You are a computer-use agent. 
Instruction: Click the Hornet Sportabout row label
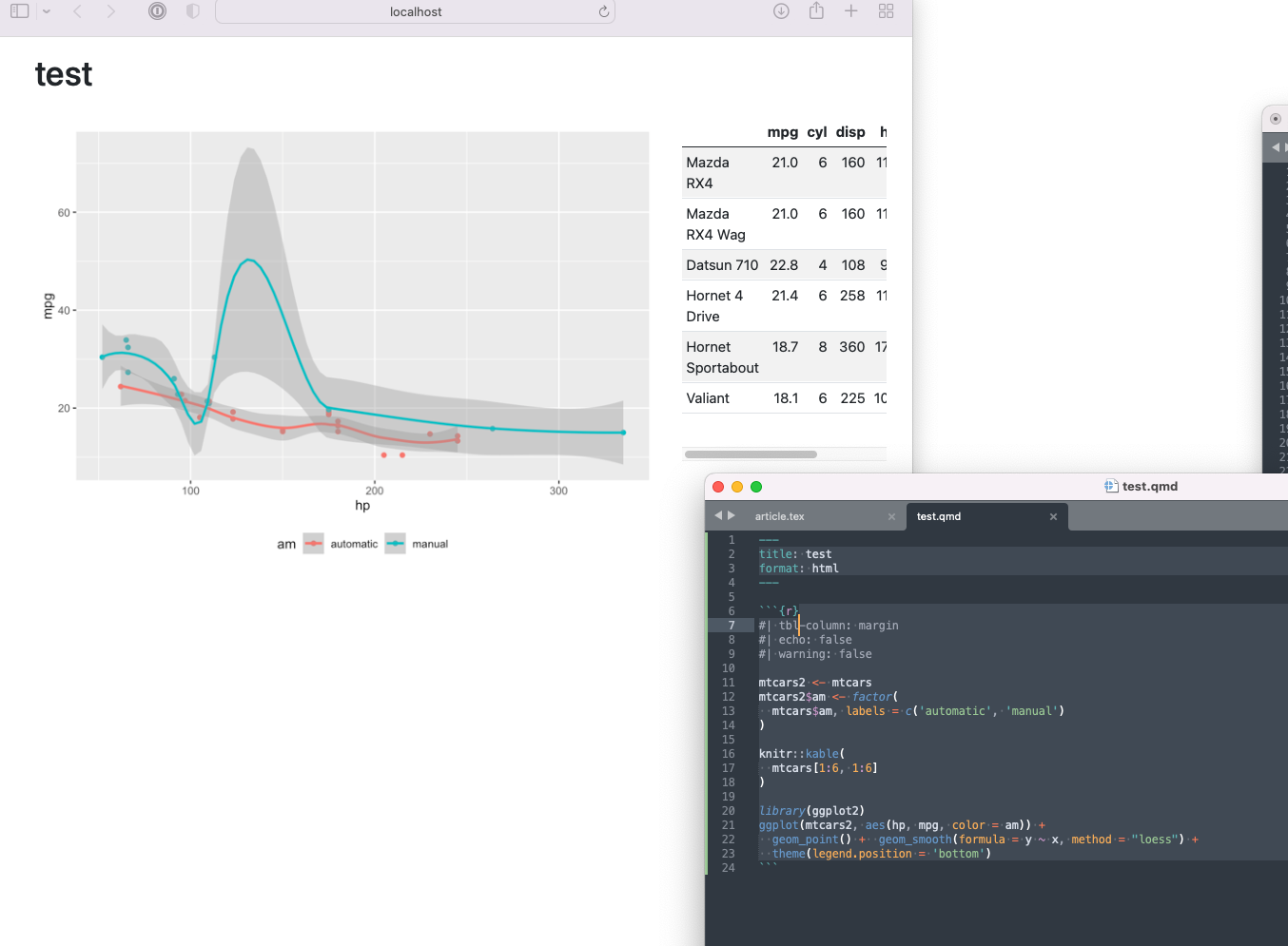pyautogui.click(x=722, y=357)
